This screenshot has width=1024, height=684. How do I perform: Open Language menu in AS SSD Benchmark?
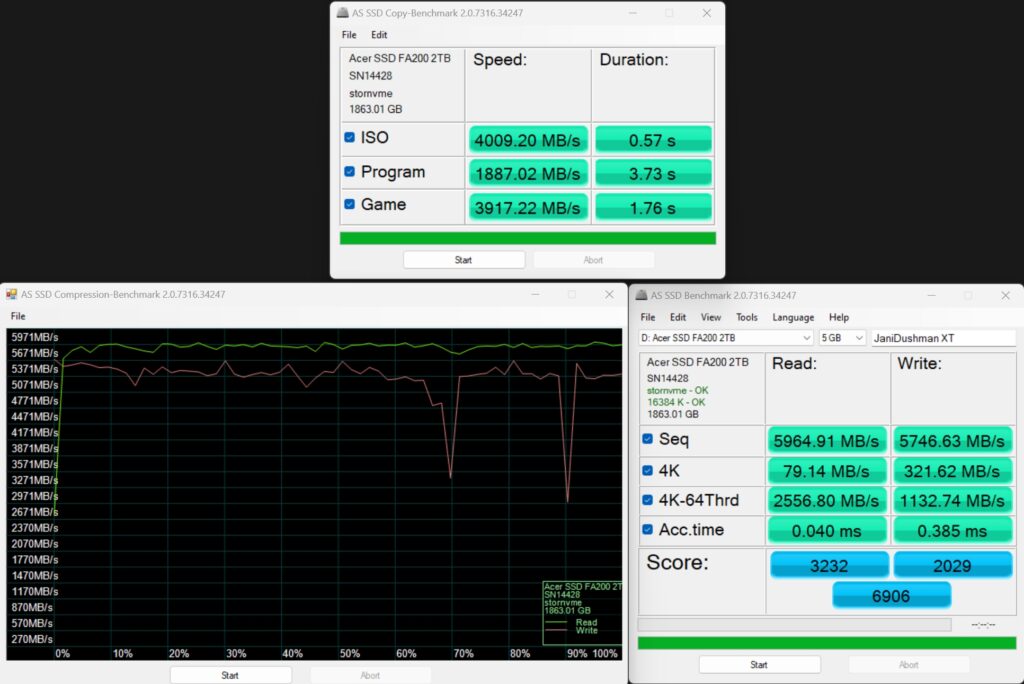[793, 318]
